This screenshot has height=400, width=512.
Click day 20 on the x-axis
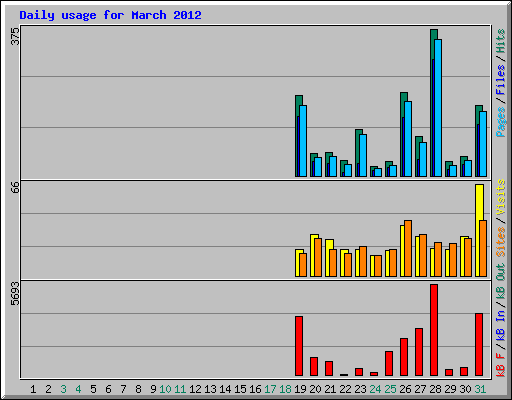pos(315,389)
